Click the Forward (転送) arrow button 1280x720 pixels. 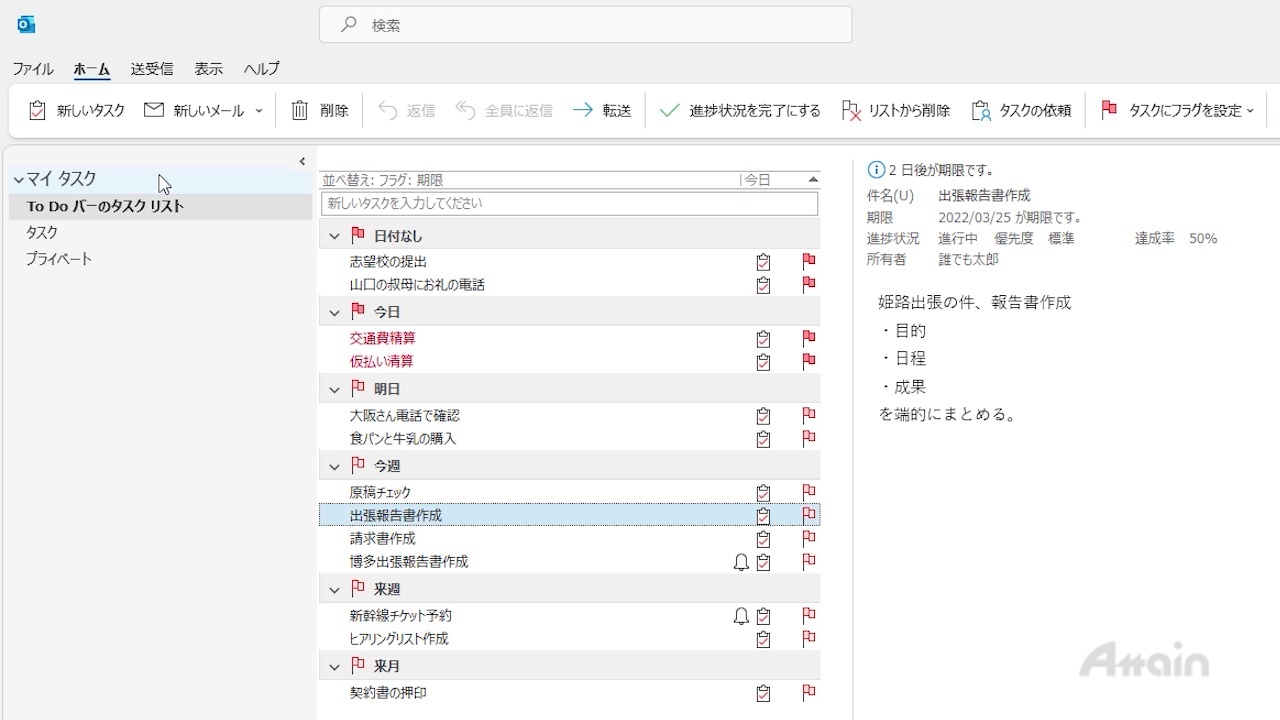click(602, 111)
